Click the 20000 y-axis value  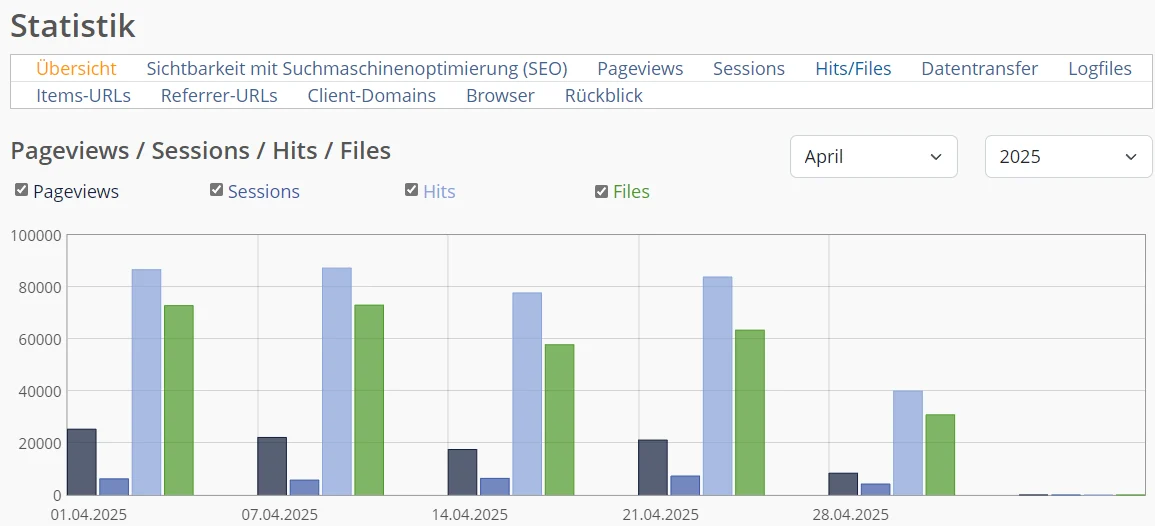click(x=41, y=443)
